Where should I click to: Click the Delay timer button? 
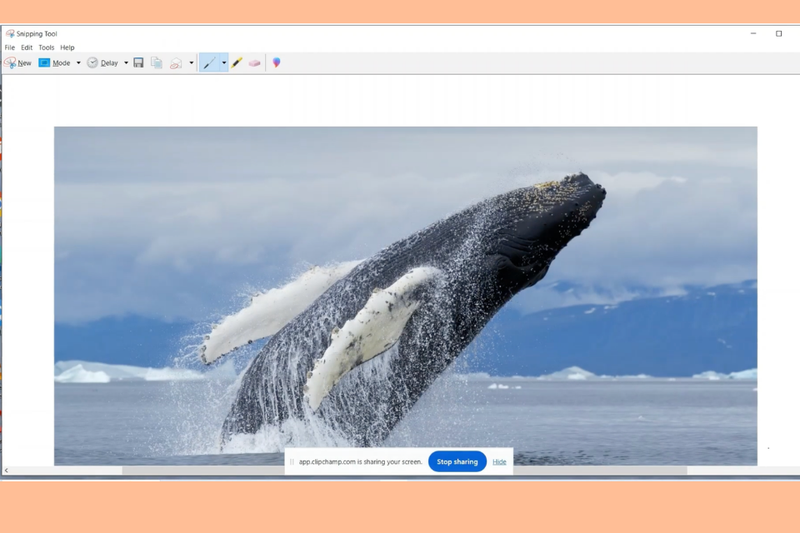click(x=103, y=63)
